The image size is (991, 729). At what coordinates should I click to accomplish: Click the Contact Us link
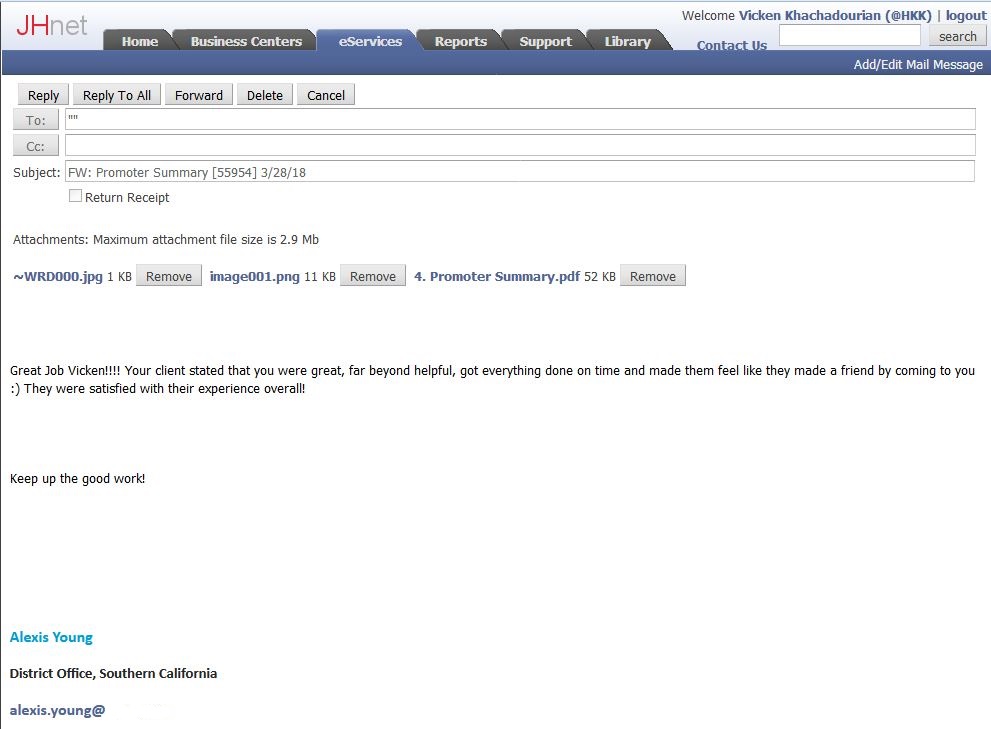[x=731, y=45]
